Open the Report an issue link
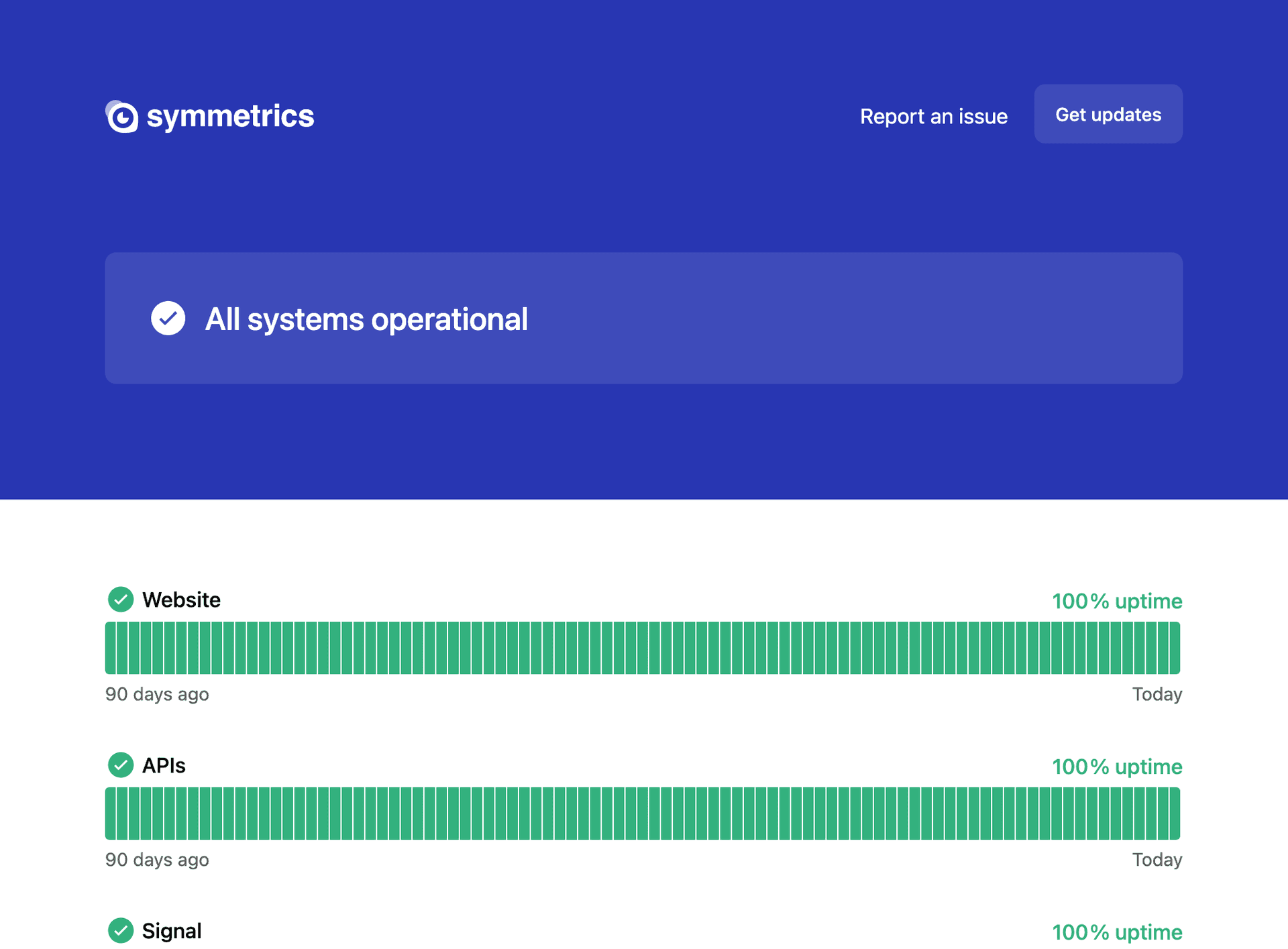Viewport: 1288px width, 949px height. tap(933, 116)
